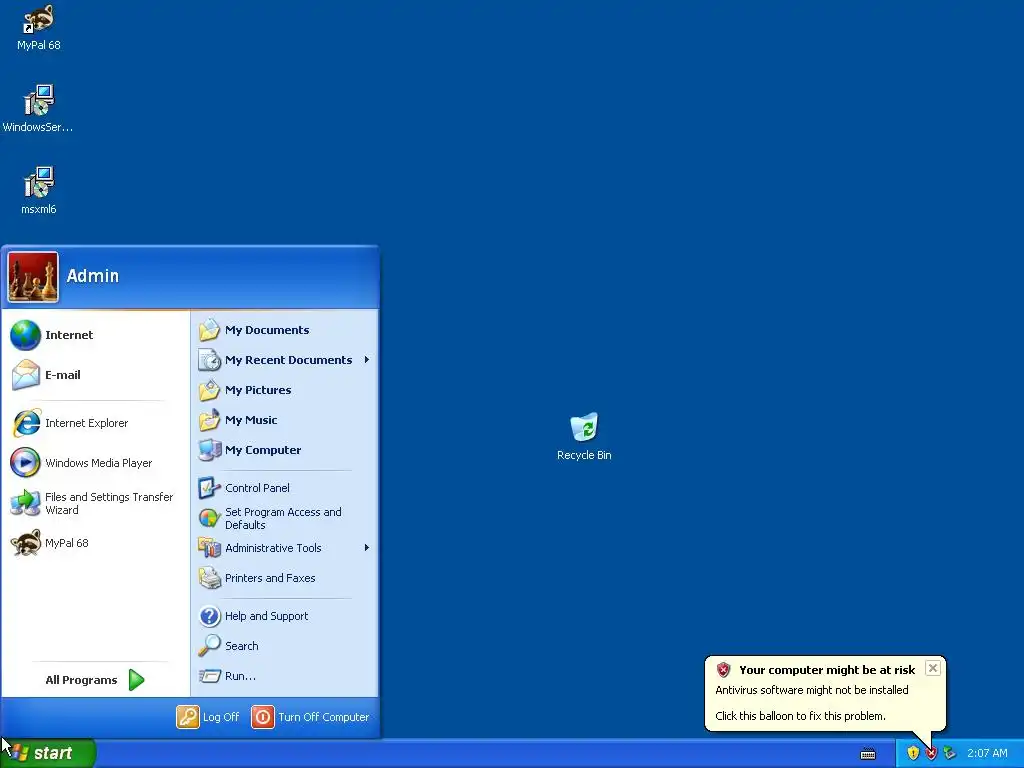Expand the Administrative Tools submenu arrow
The height and width of the screenshot is (768, 1024).
click(x=367, y=548)
